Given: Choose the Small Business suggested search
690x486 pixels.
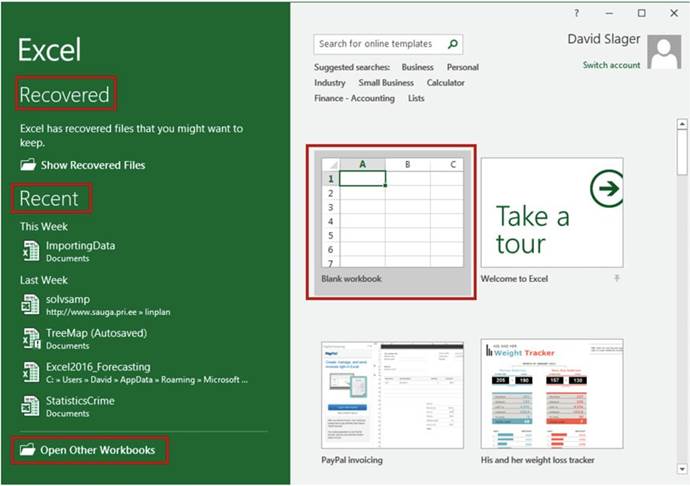Looking at the screenshot, I should 386,83.
